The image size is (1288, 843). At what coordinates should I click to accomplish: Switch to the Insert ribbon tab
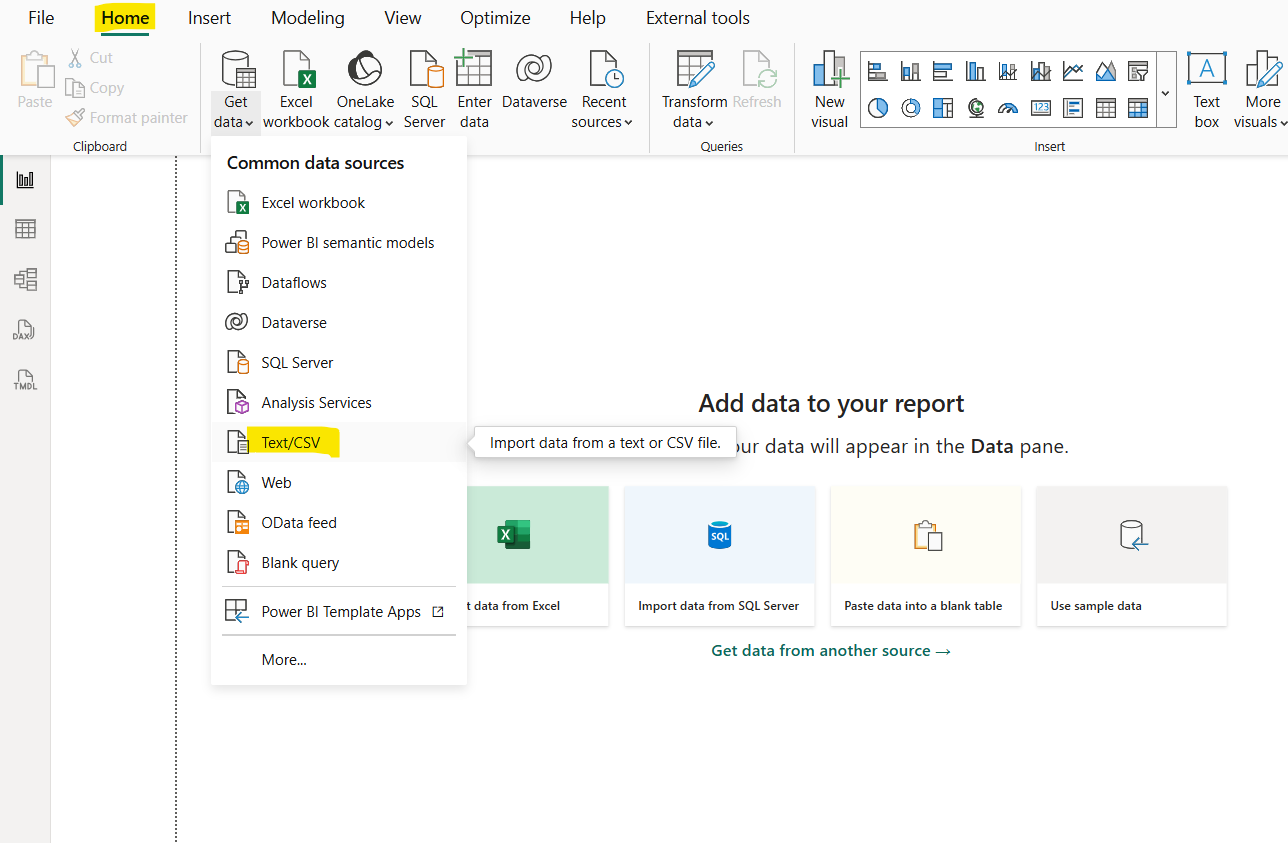click(x=209, y=17)
